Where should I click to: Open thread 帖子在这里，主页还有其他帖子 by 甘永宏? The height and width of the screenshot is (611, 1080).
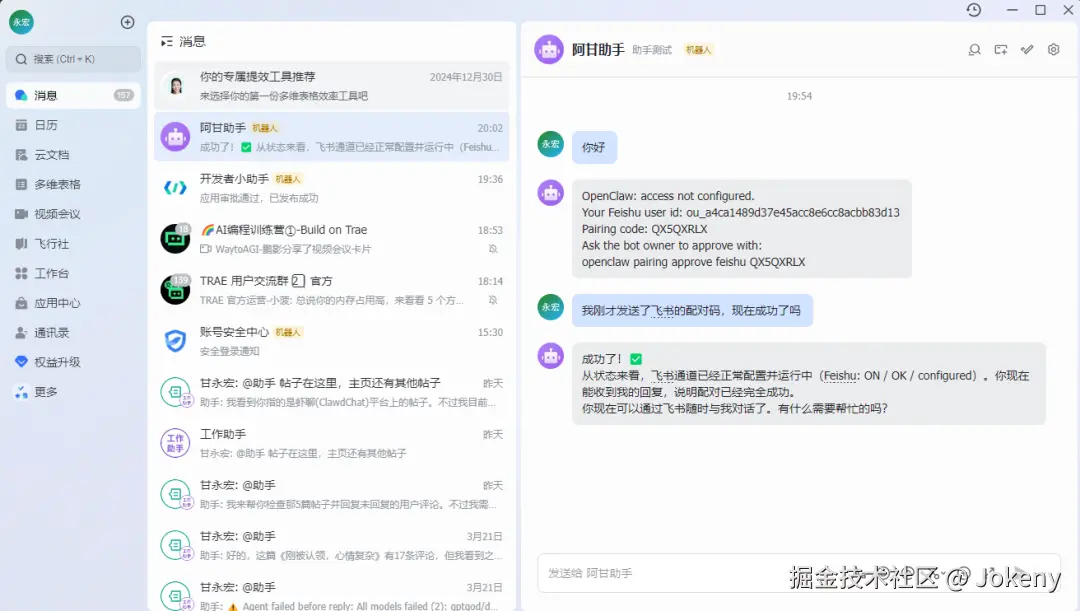tap(331, 392)
